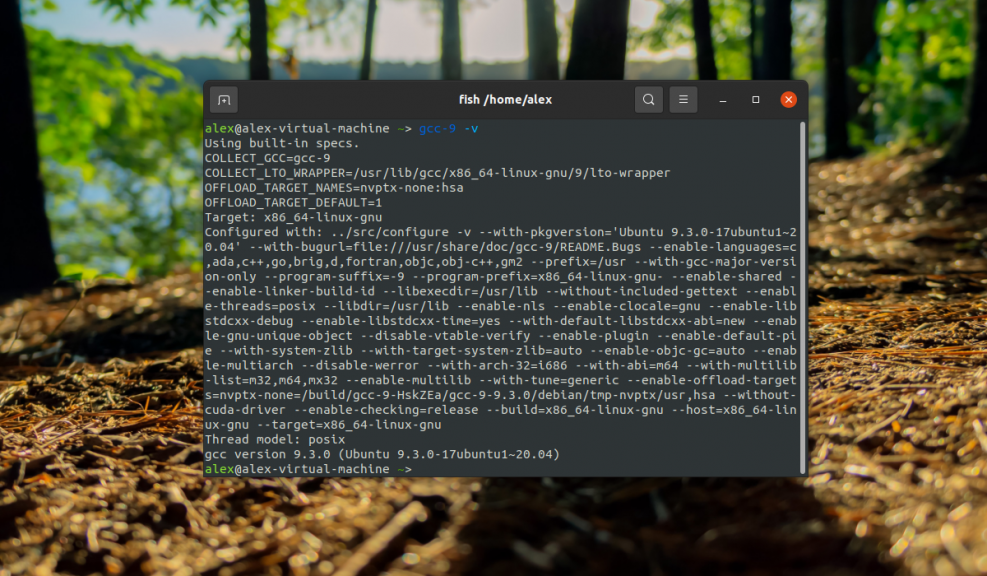The image size is (987, 576).
Task: Click the OFFLOAD_TARGET_DEFAULT=1 line
Action: [296, 202]
